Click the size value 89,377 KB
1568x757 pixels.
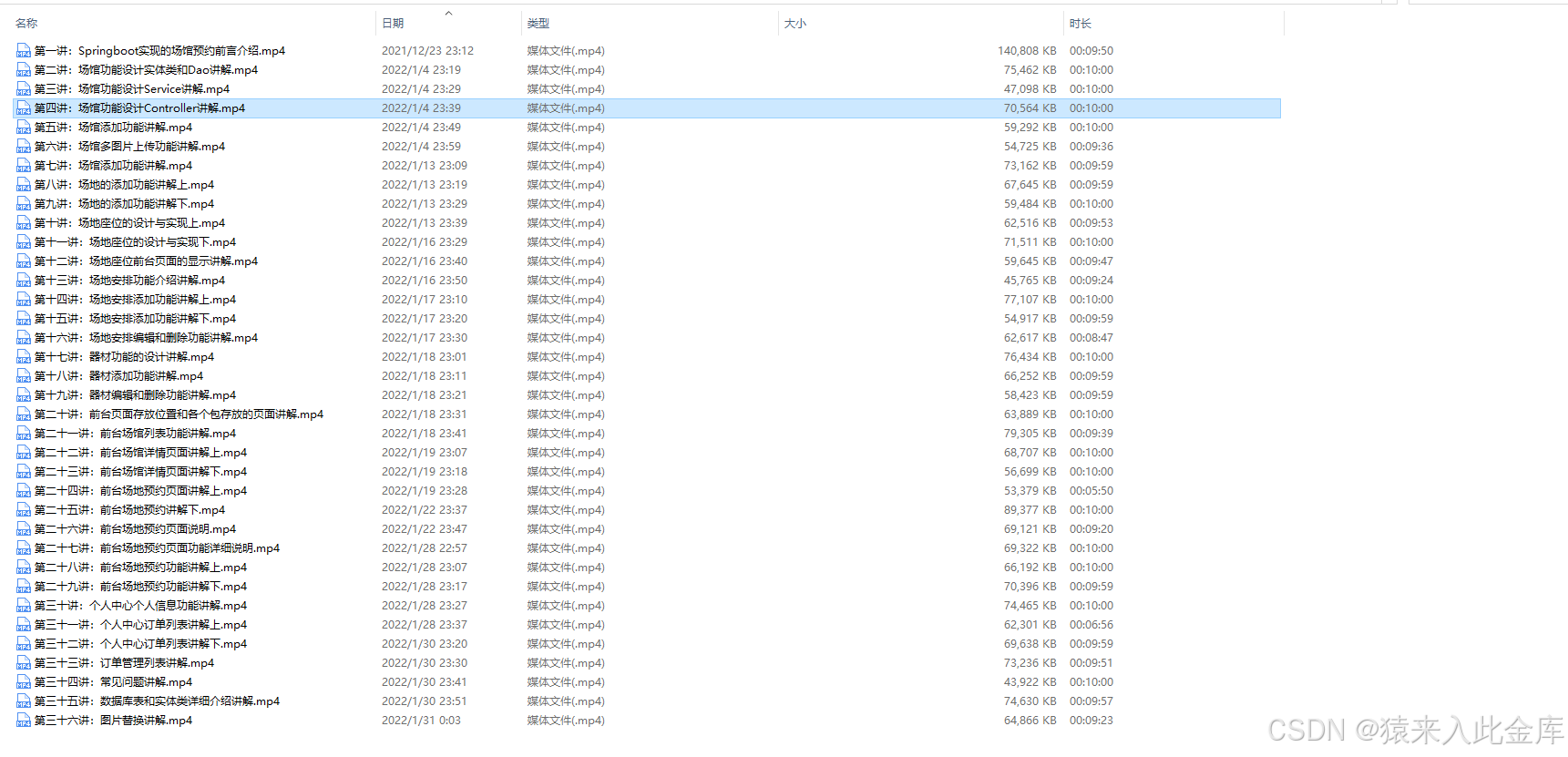pos(1030,510)
